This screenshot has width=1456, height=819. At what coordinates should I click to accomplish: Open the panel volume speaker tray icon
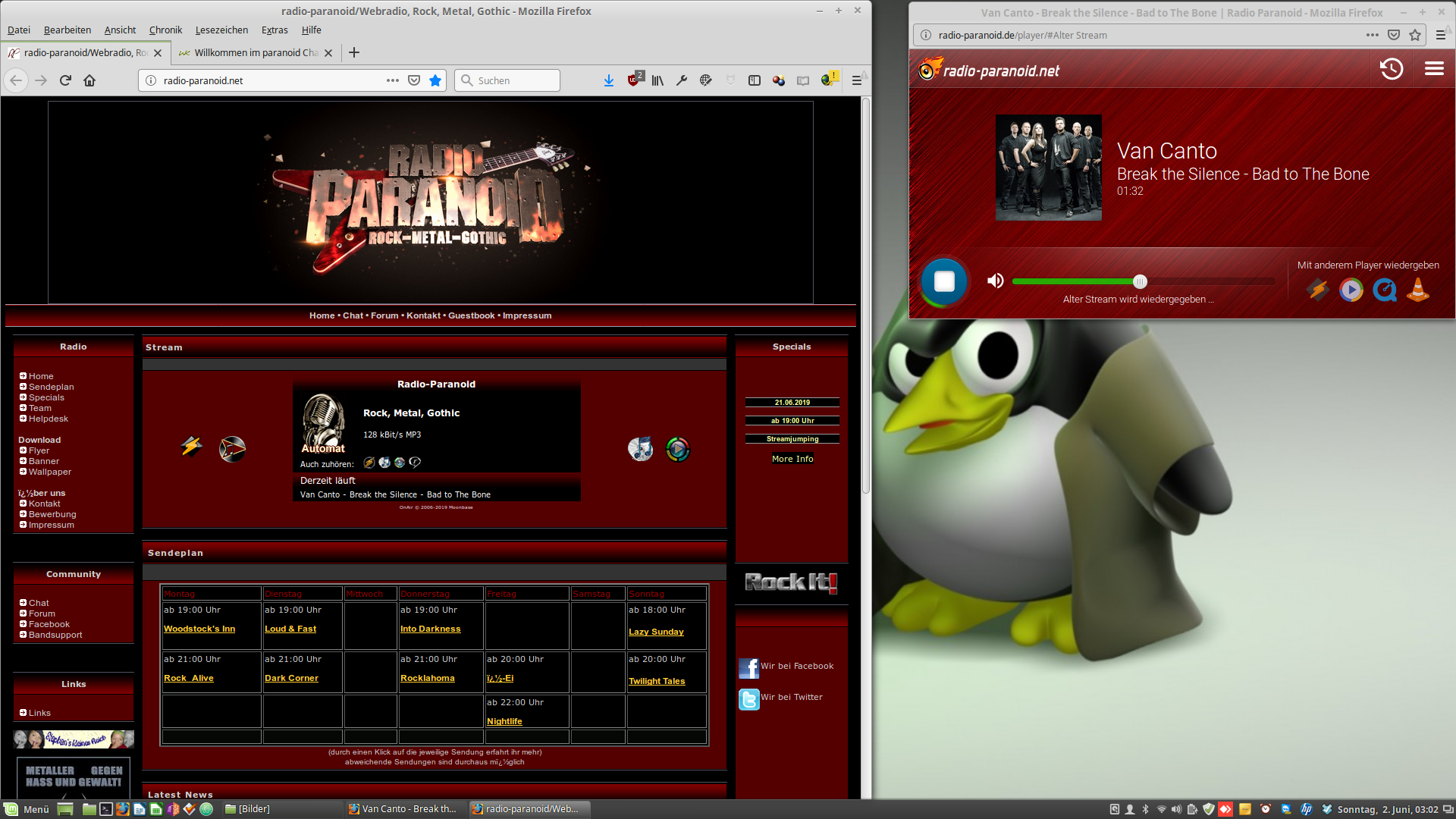click(1176, 809)
